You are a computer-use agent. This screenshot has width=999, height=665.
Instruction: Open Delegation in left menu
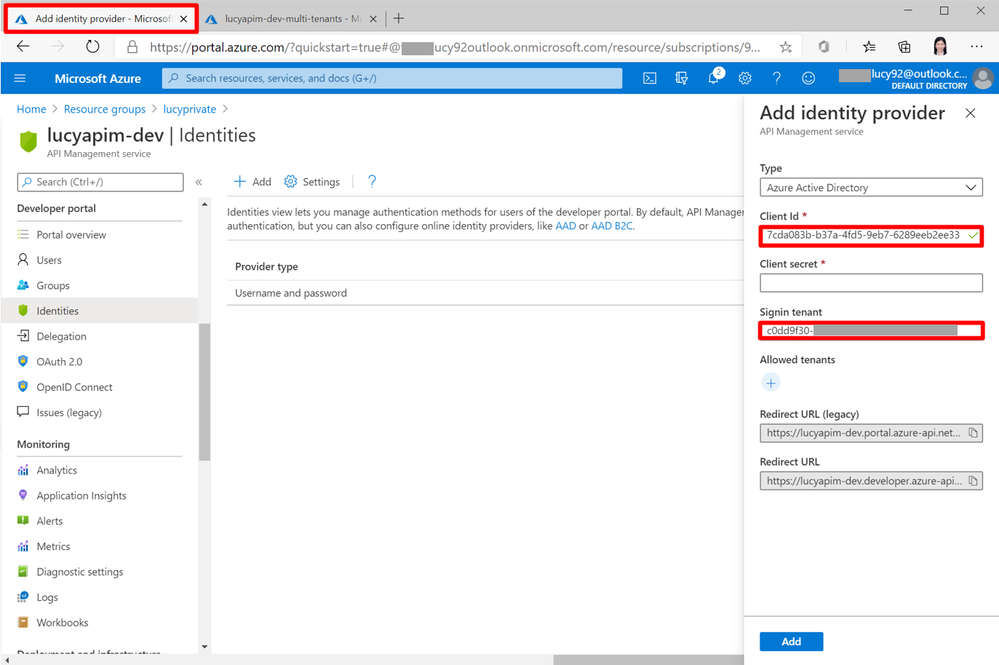pyautogui.click(x=61, y=336)
